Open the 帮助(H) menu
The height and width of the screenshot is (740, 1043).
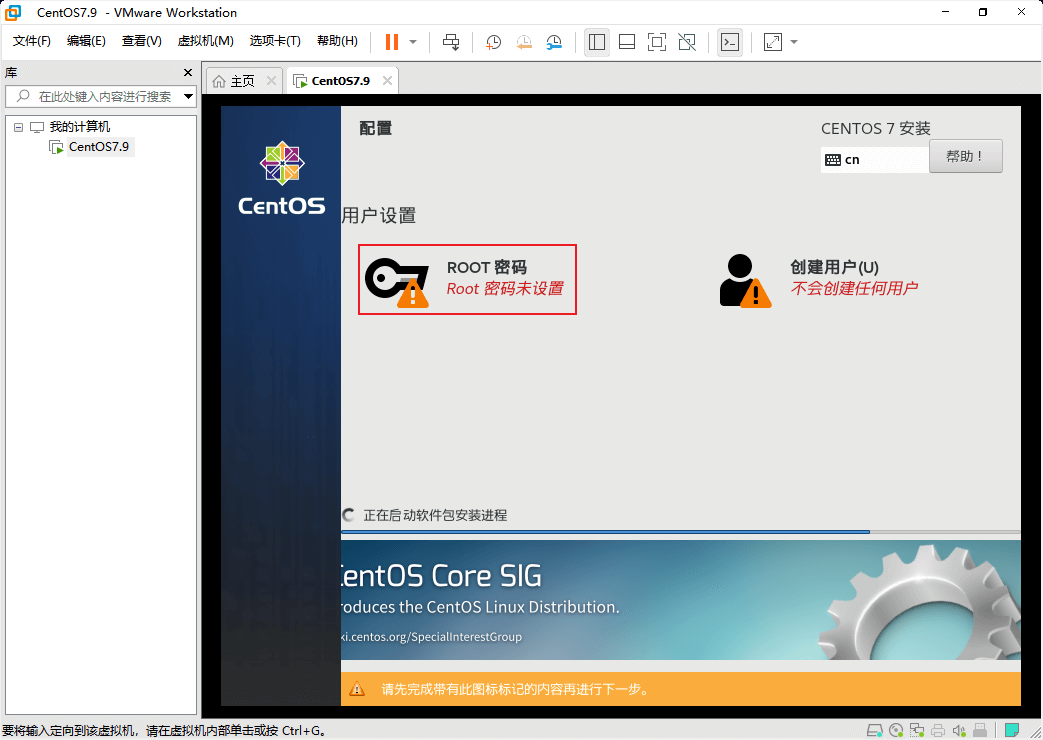337,41
